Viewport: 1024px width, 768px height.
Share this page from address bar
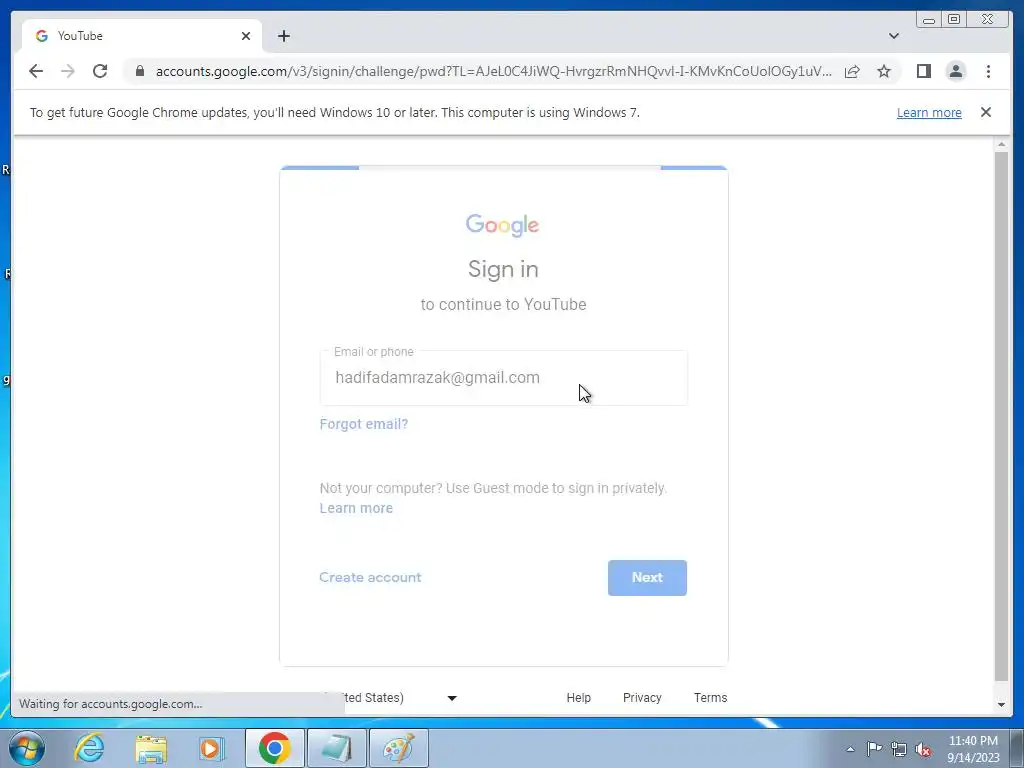[x=852, y=71]
